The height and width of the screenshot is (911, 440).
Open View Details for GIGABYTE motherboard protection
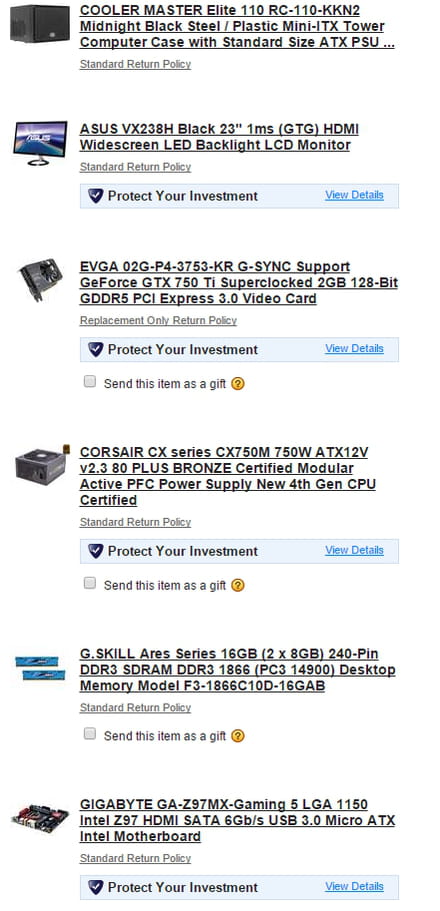click(x=354, y=887)
